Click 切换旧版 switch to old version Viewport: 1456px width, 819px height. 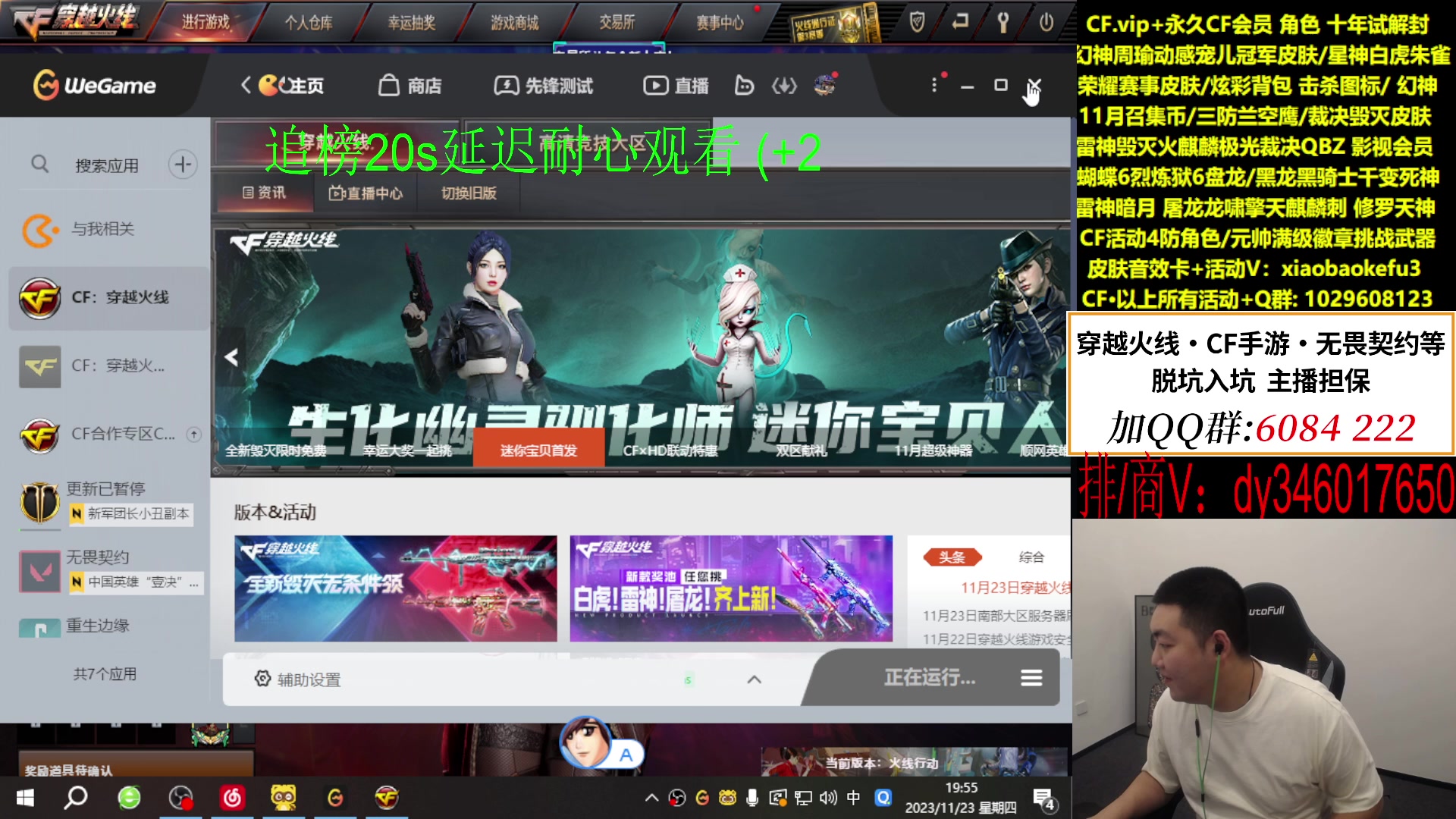469,193
